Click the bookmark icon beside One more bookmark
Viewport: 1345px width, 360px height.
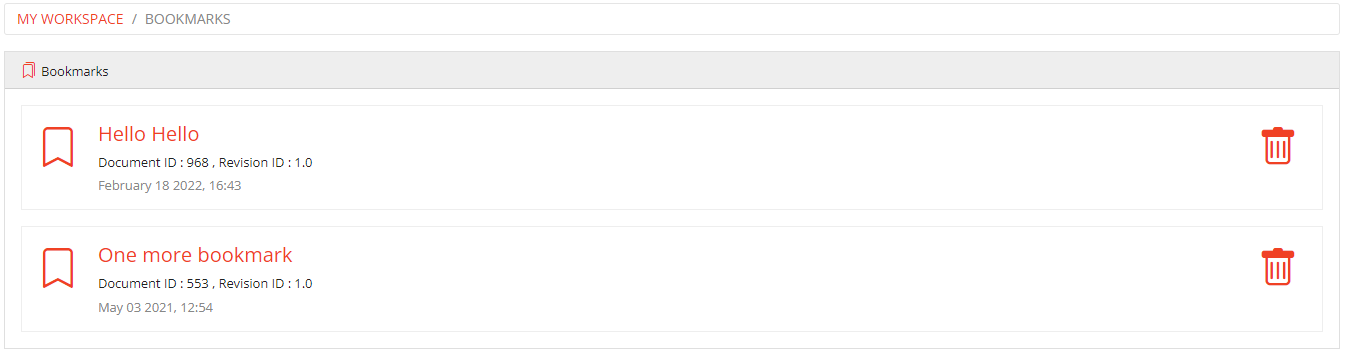(x=58, y=268)
